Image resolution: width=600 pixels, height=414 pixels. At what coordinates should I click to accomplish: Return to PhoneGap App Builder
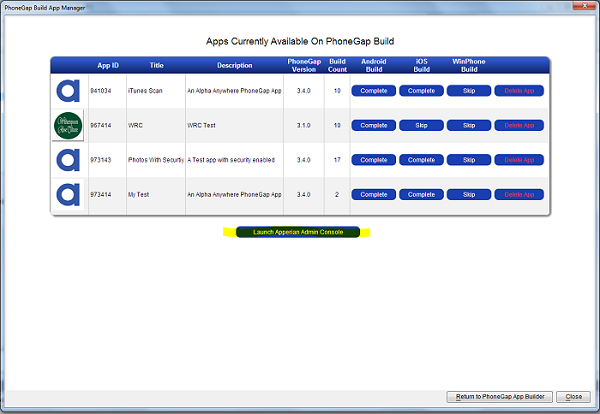point(500,397)
